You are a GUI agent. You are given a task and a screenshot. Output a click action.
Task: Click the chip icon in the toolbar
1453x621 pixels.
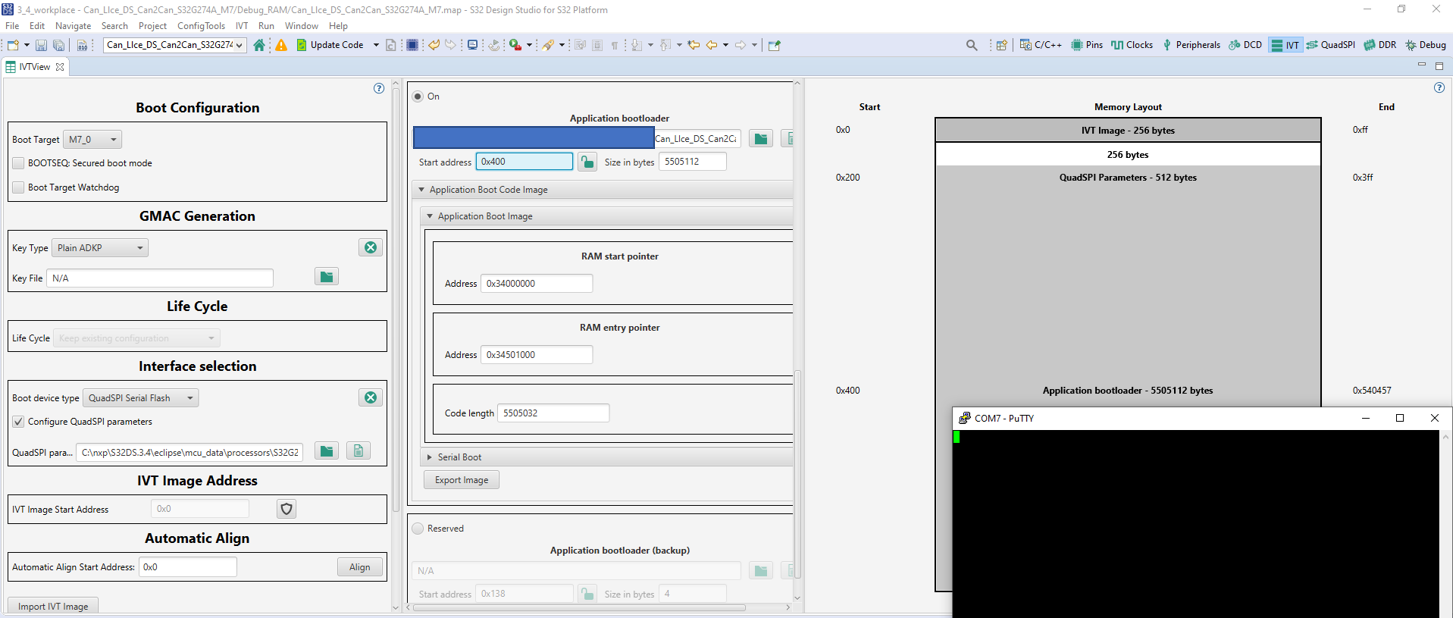412,45
